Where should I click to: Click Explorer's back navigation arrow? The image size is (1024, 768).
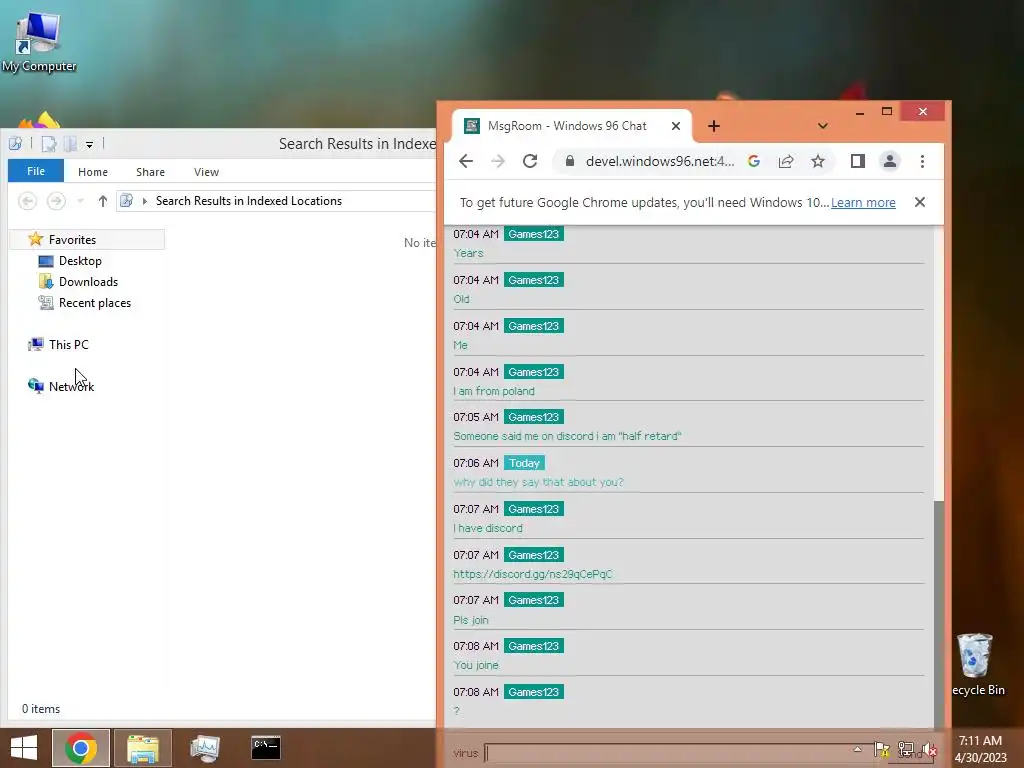(x=27, y=201)
